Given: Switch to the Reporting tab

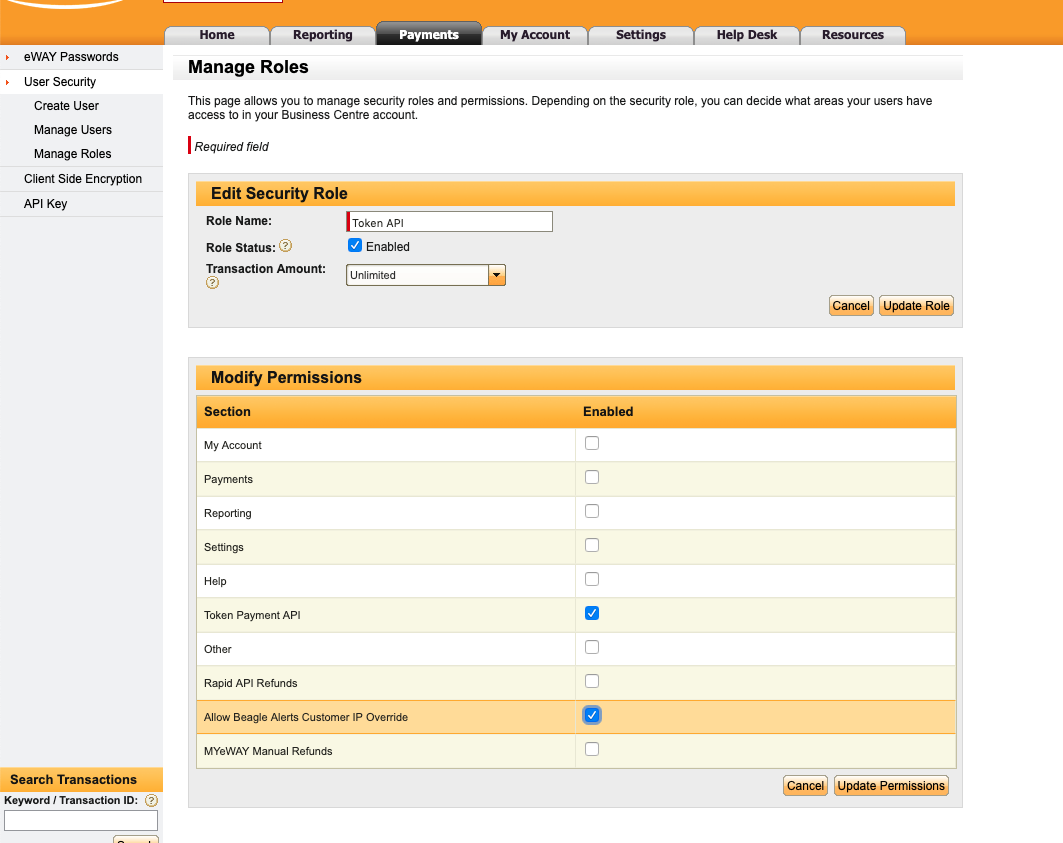Looking at the screenshot, I should (x=323, y=35).
